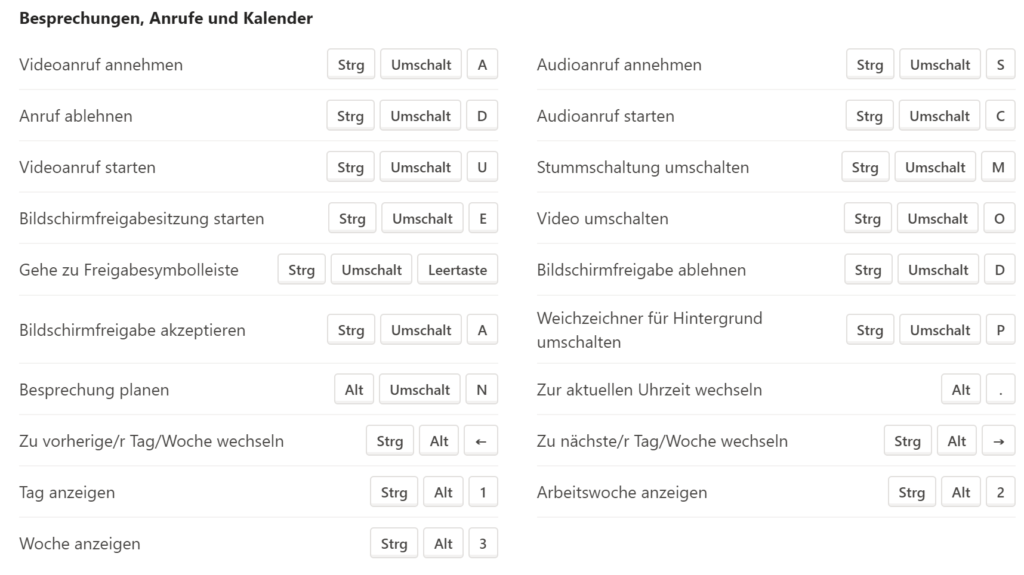Select the 'Audioanruf starten' label
This screenshot has width=1024, height=575.
pyautogui.click(x=605, y=116)
